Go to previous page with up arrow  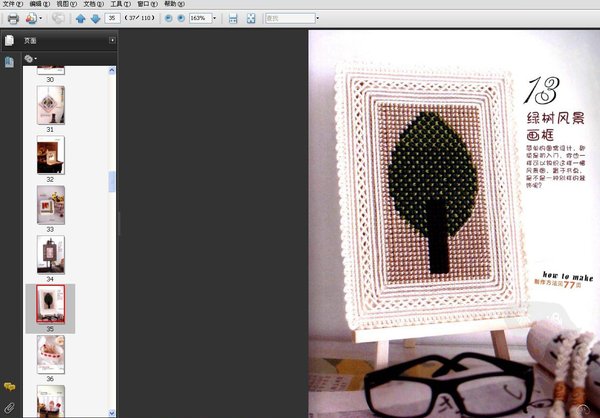pos(80,18)
